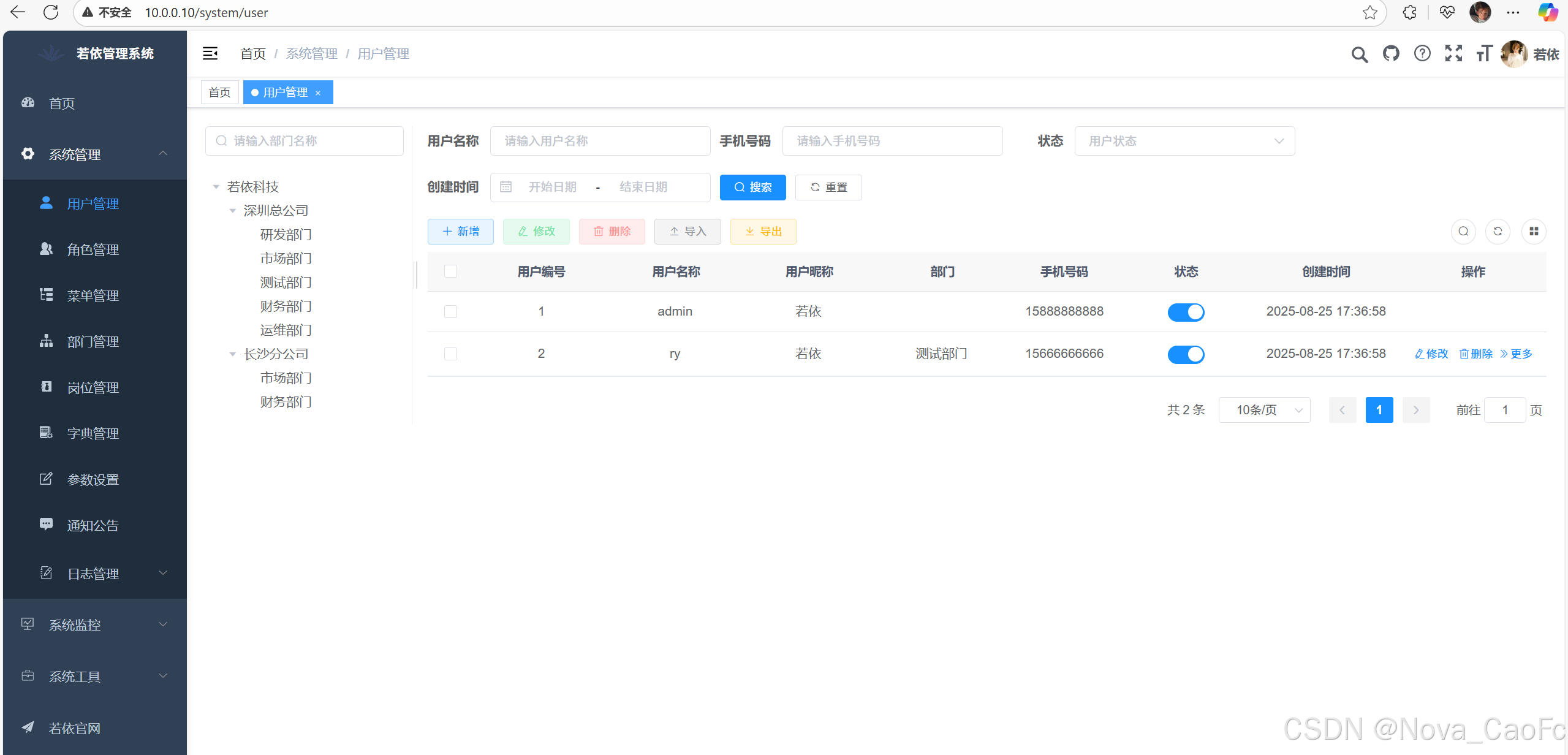This screenshot has width=1568, height=755.
Task: Focus the 请输入用户名称 input field
Action: click(x=600, y=141)
